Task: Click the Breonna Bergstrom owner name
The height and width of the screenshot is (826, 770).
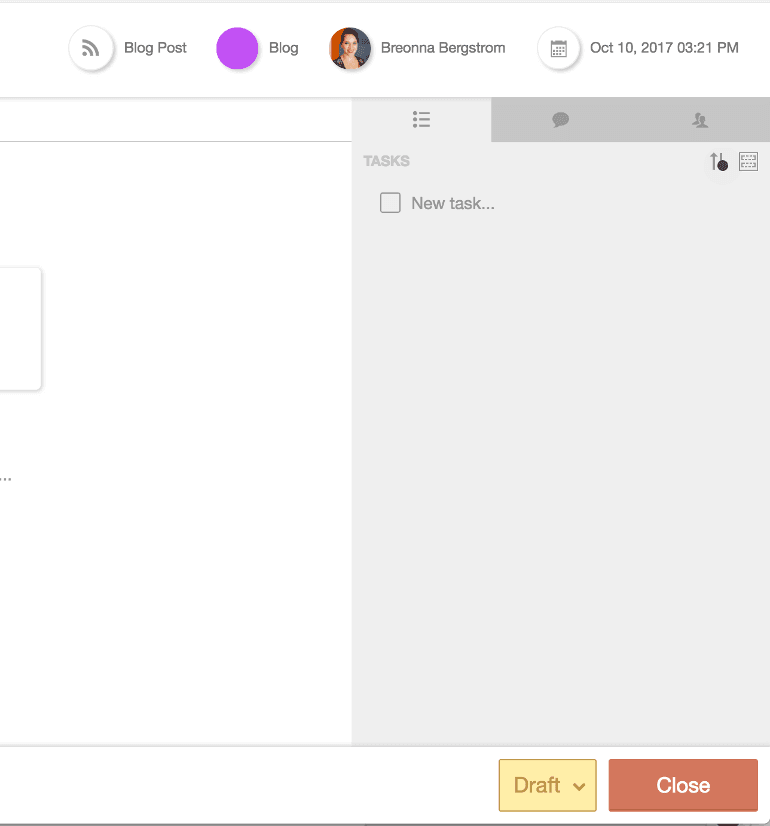Action: click(443, 48)
